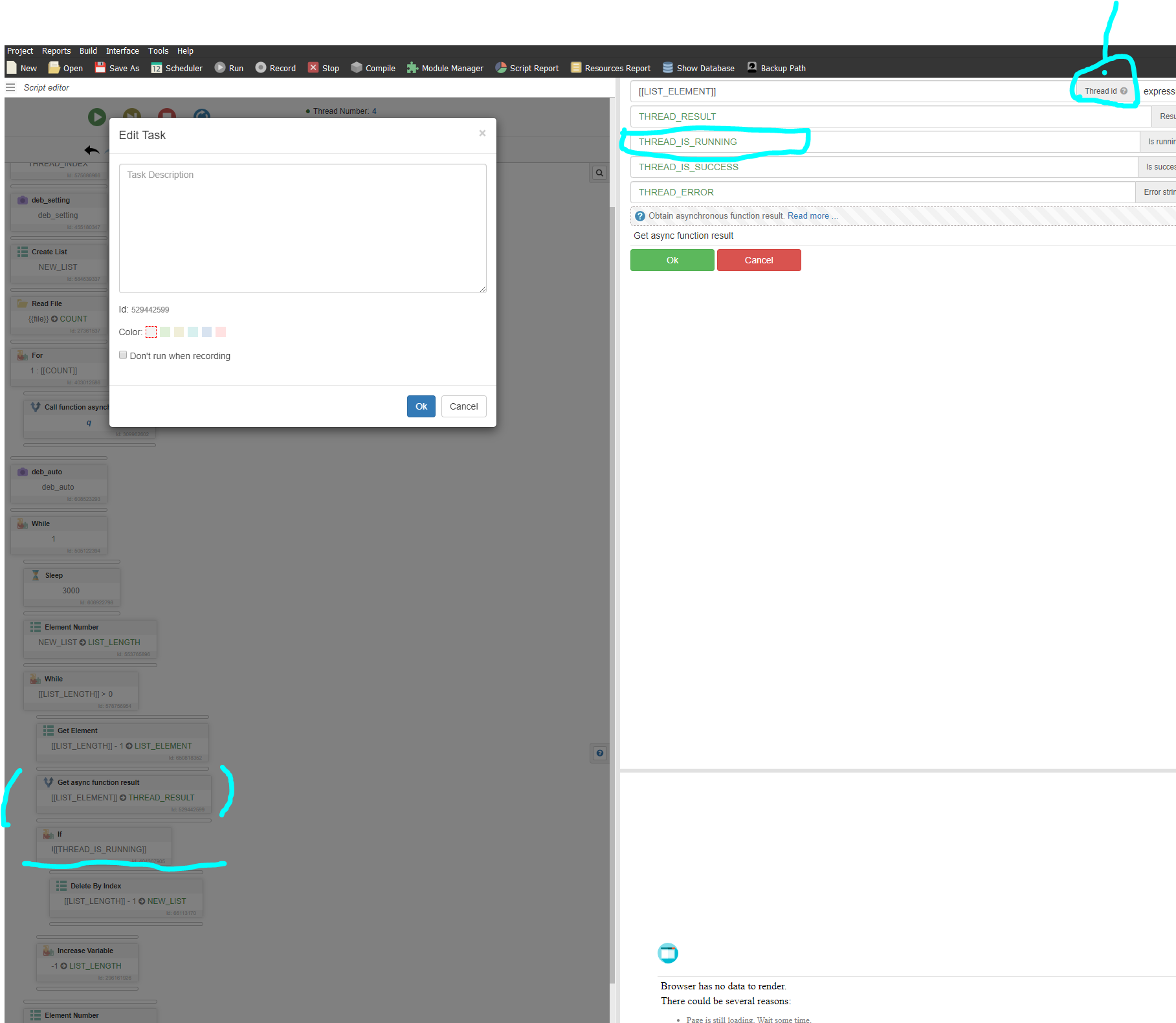
Task: Click the red Cancel button in right panel
Action: 759,260
